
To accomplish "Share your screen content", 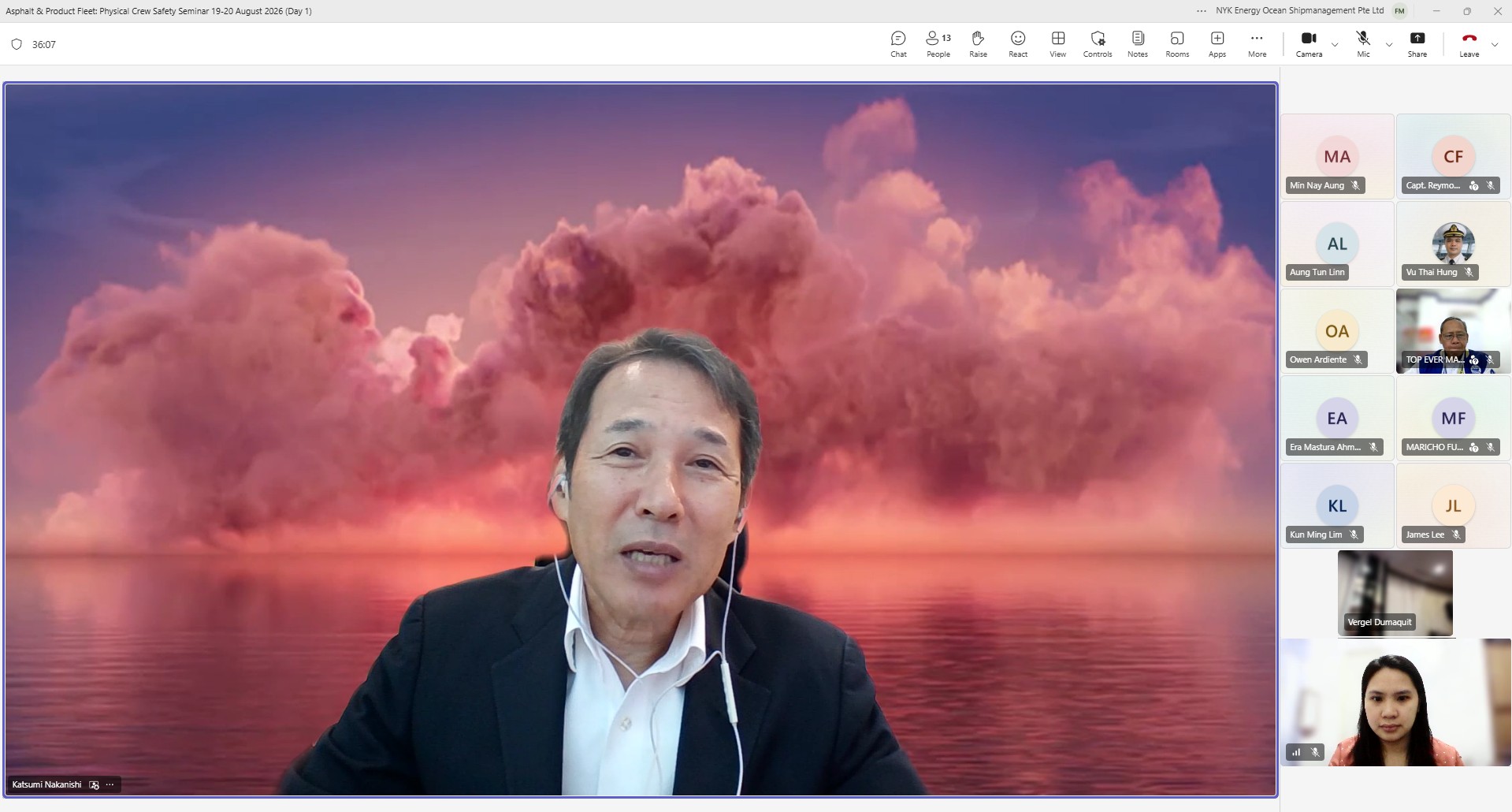I will 1417,44.
